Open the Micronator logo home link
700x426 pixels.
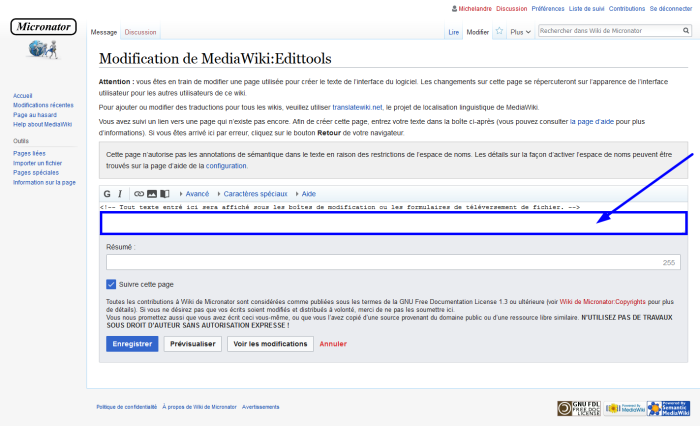coord(43,38)
